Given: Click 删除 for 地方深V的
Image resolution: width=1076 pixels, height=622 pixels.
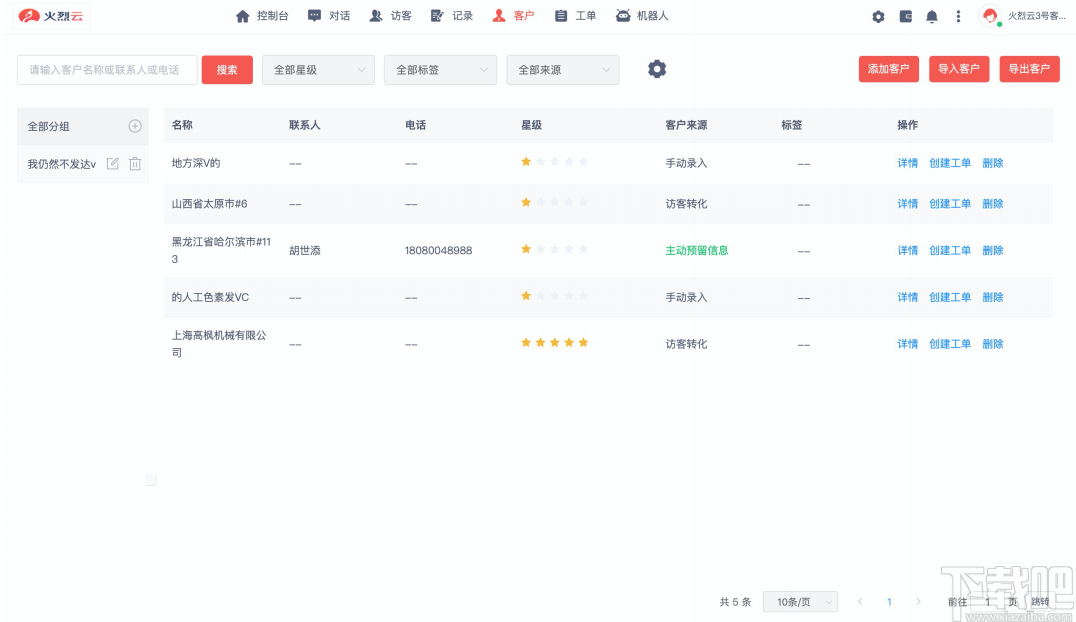Looking at the screenshot, I should pyautogui.click(x=992, y=163).
